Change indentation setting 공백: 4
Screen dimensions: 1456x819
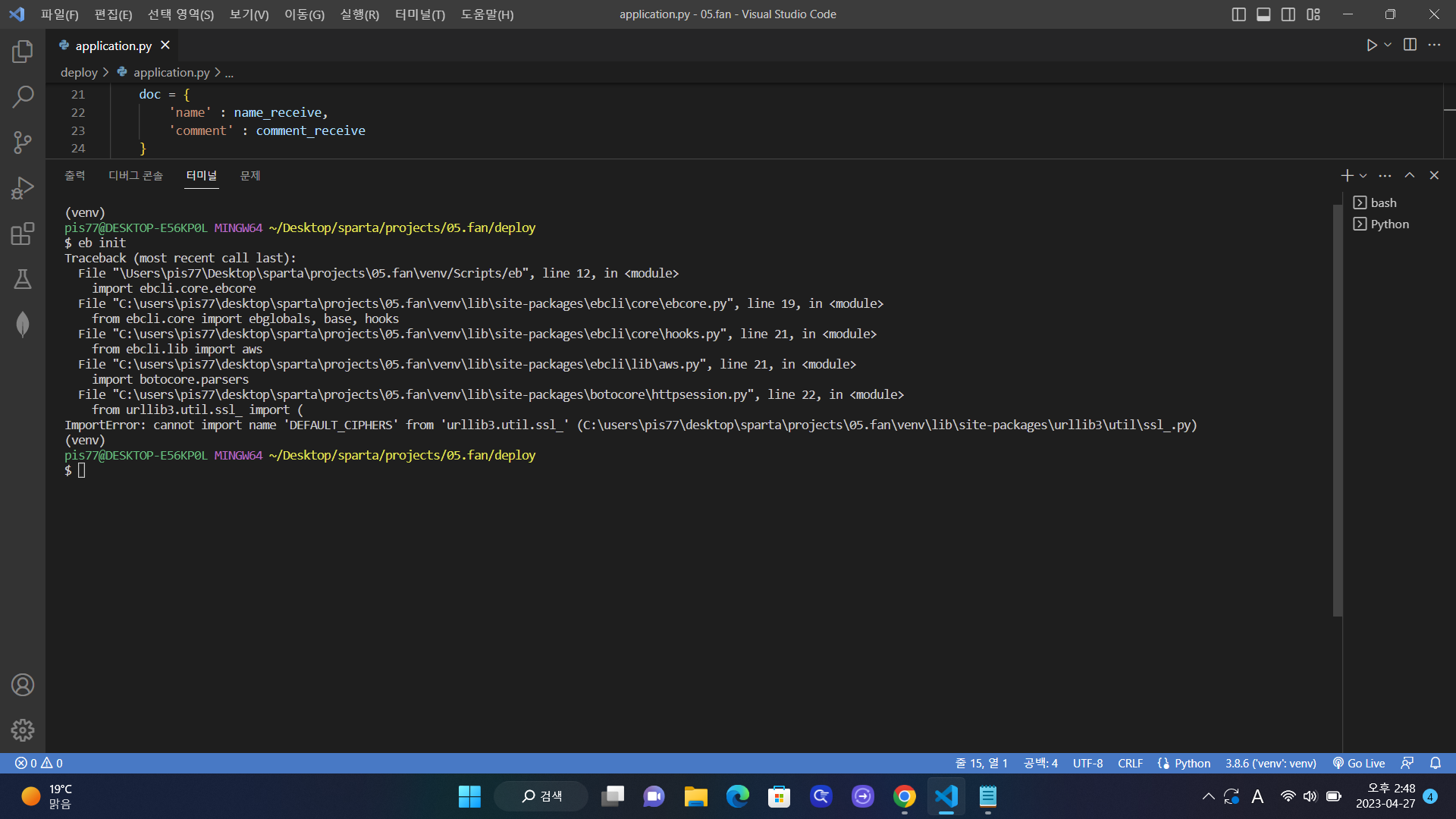pyautogui.click(x=1040, y=764)
